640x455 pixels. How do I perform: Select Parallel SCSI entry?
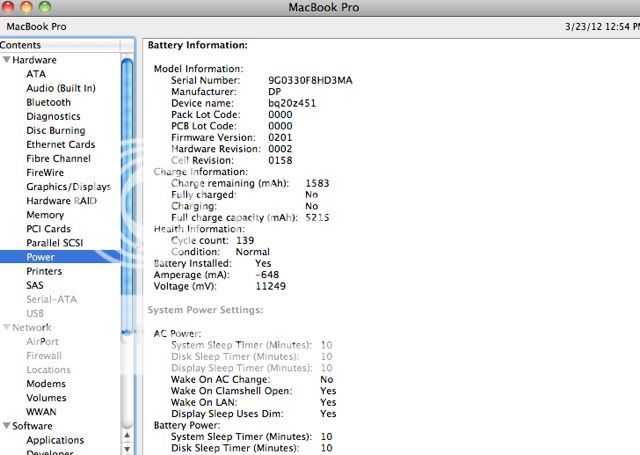(x=54, y=243)
